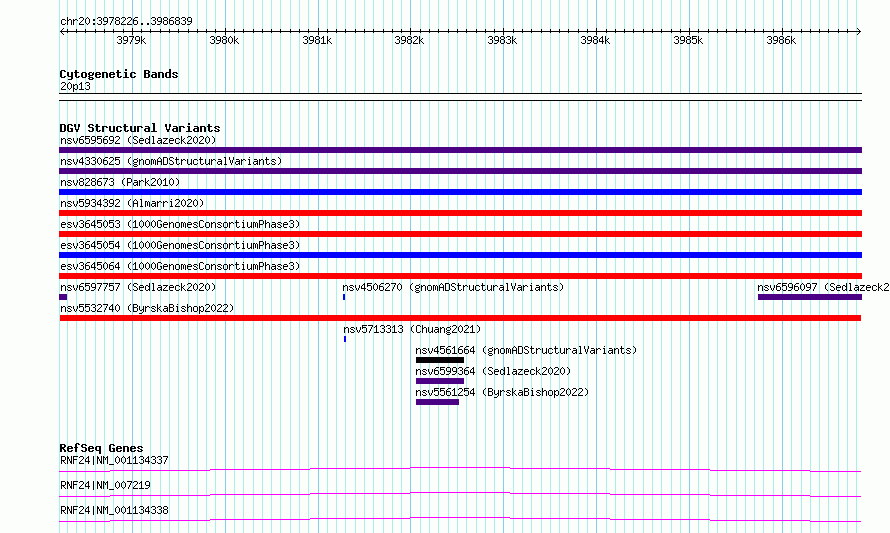This screenshot has width=890, height=533.
Task: Click the 3981k ruler position
Action: pos(317,40)
